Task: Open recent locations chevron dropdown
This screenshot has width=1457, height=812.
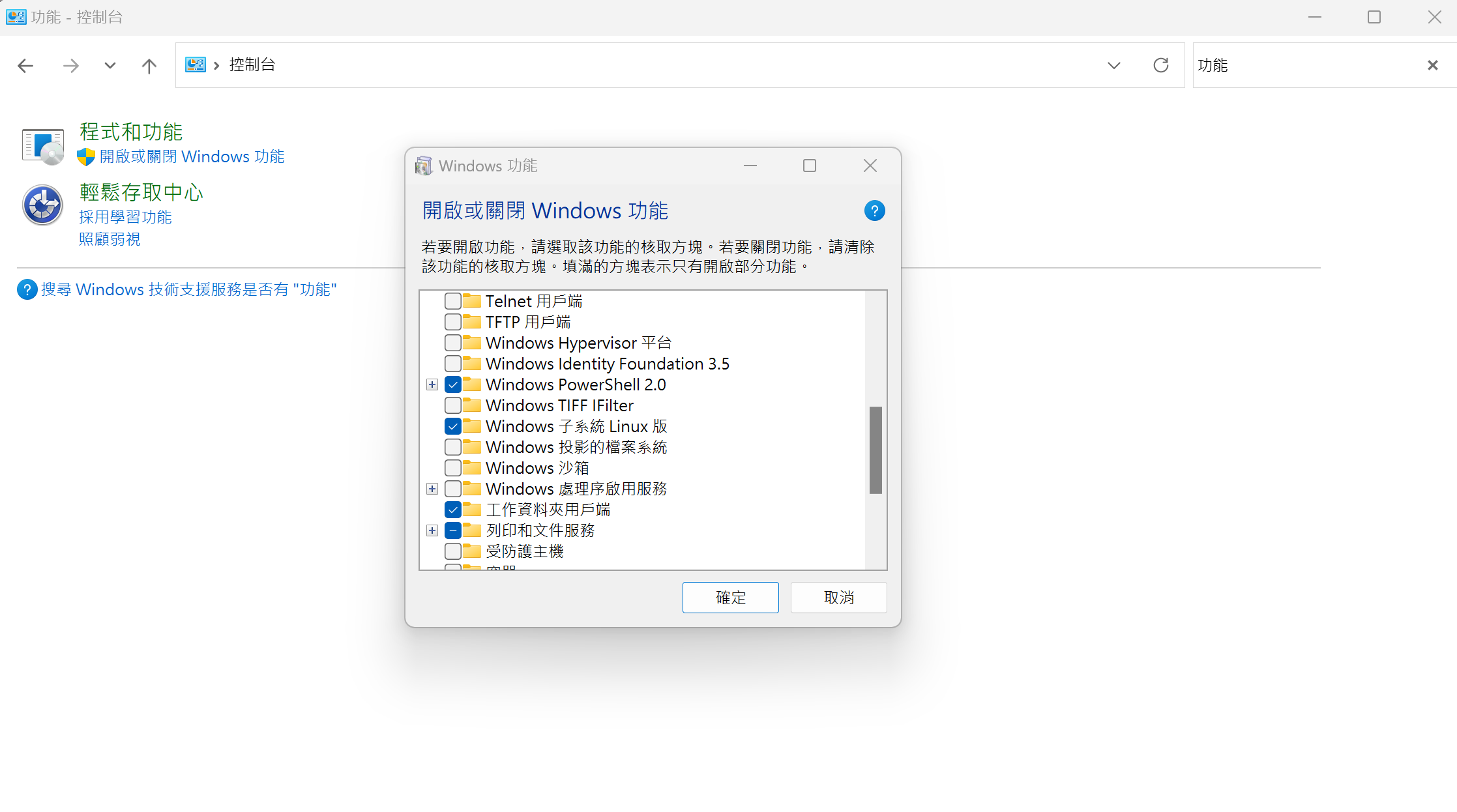Action: click(x=110, y=65)
